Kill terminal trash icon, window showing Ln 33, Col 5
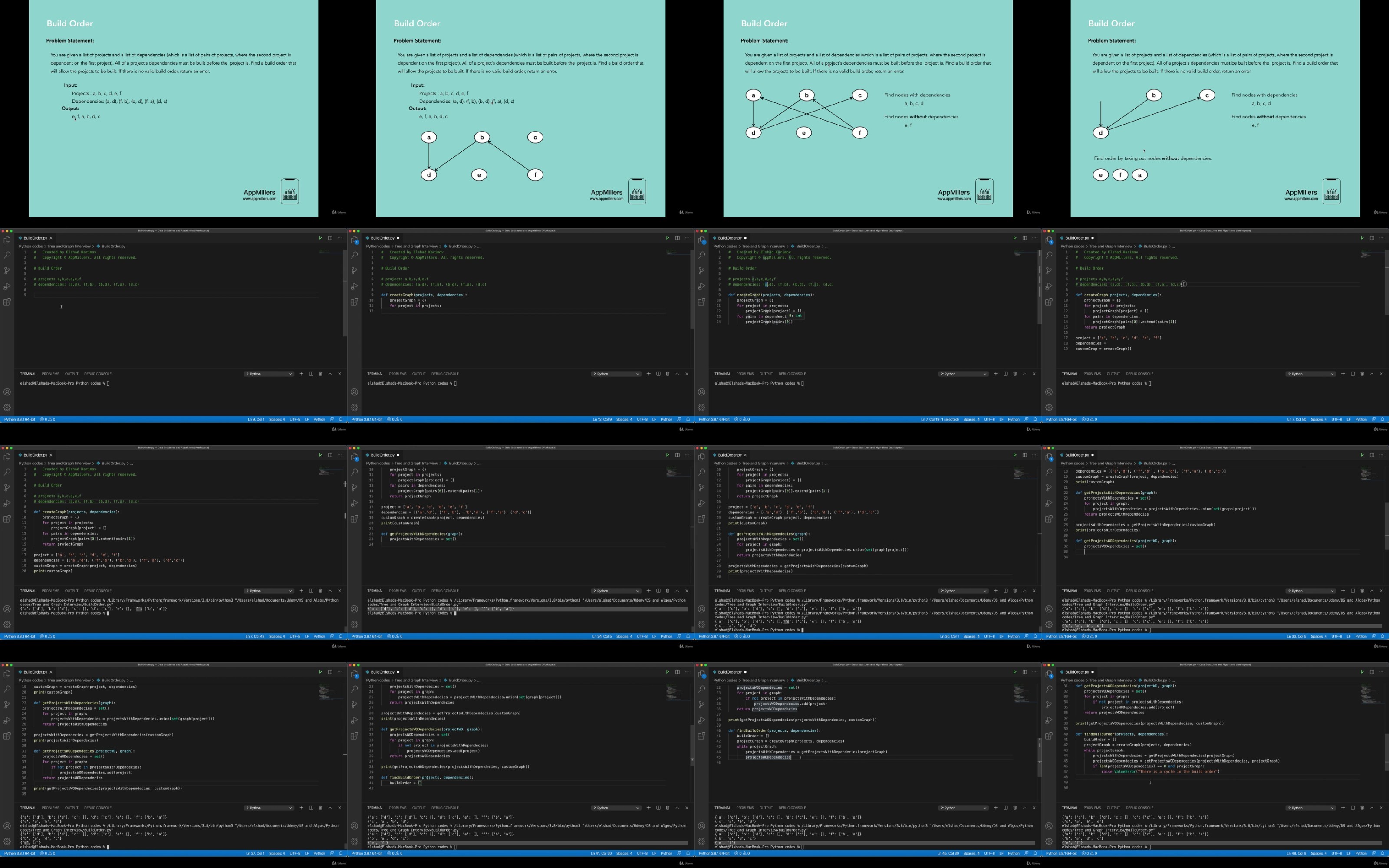The image size is (1389, 868). 1362,591
